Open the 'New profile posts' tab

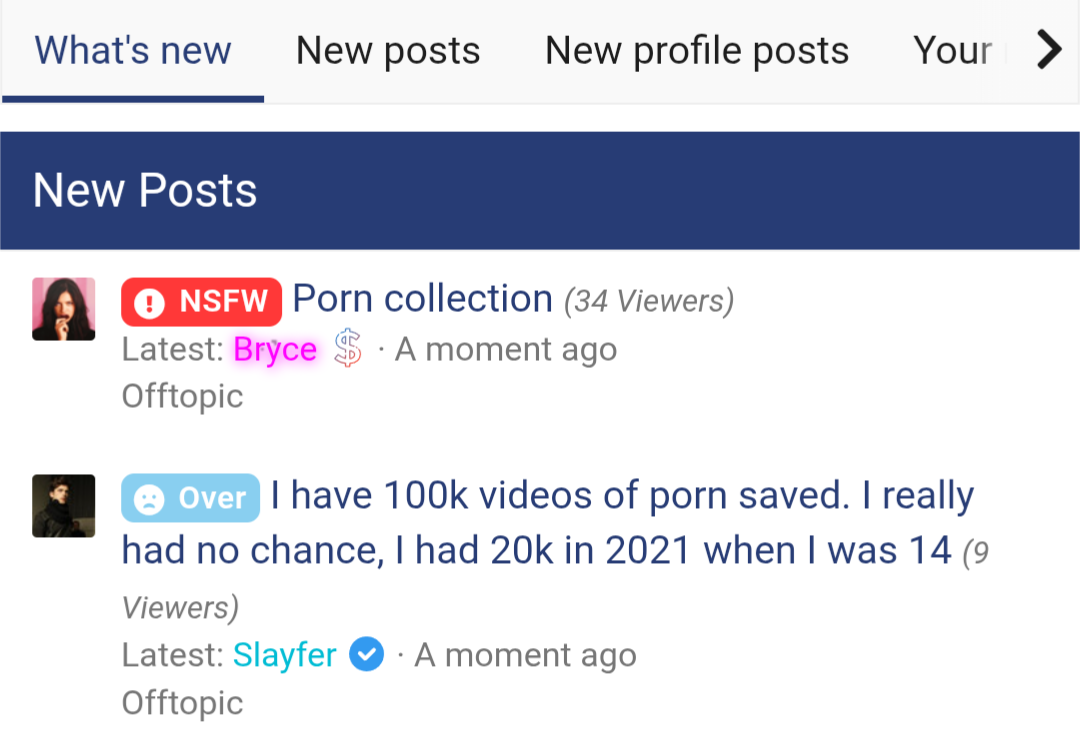point(696,50)
